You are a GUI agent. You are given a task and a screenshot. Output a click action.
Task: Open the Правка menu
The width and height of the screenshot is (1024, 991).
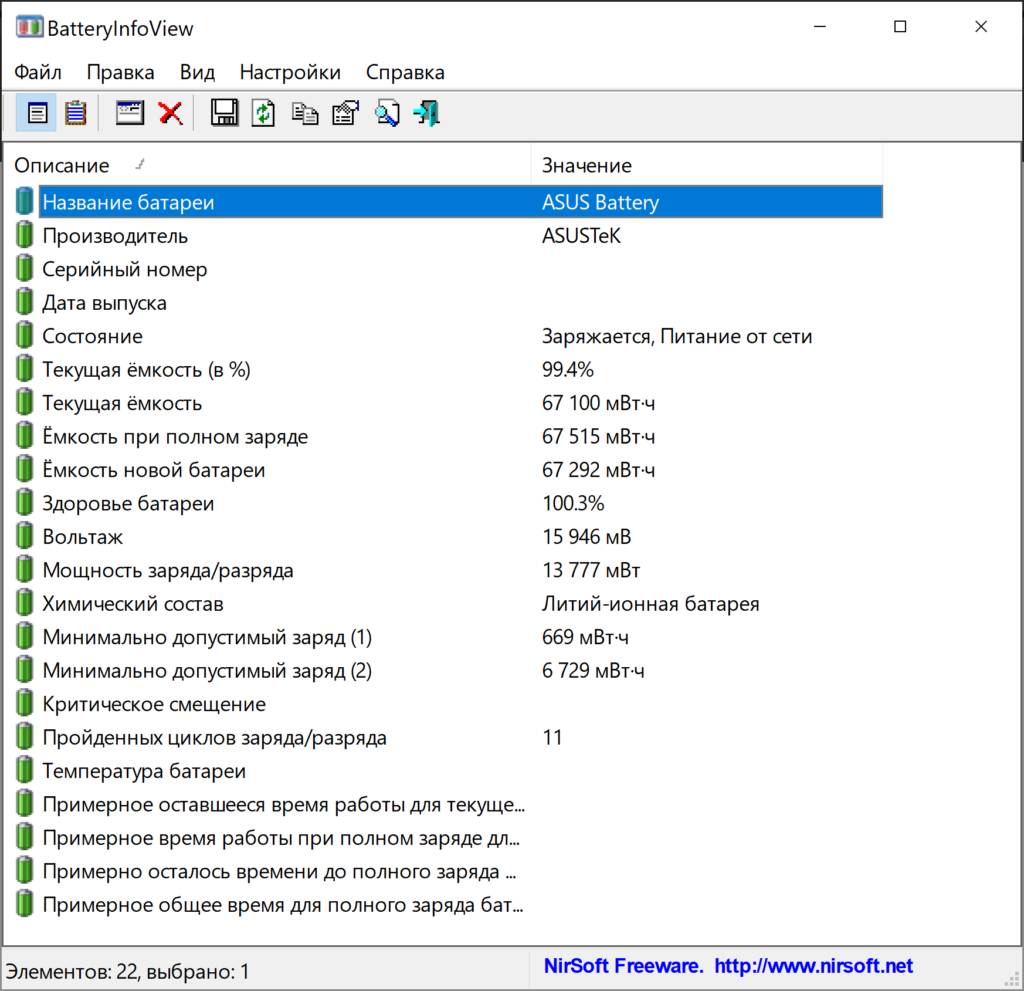tap(121, 72)
